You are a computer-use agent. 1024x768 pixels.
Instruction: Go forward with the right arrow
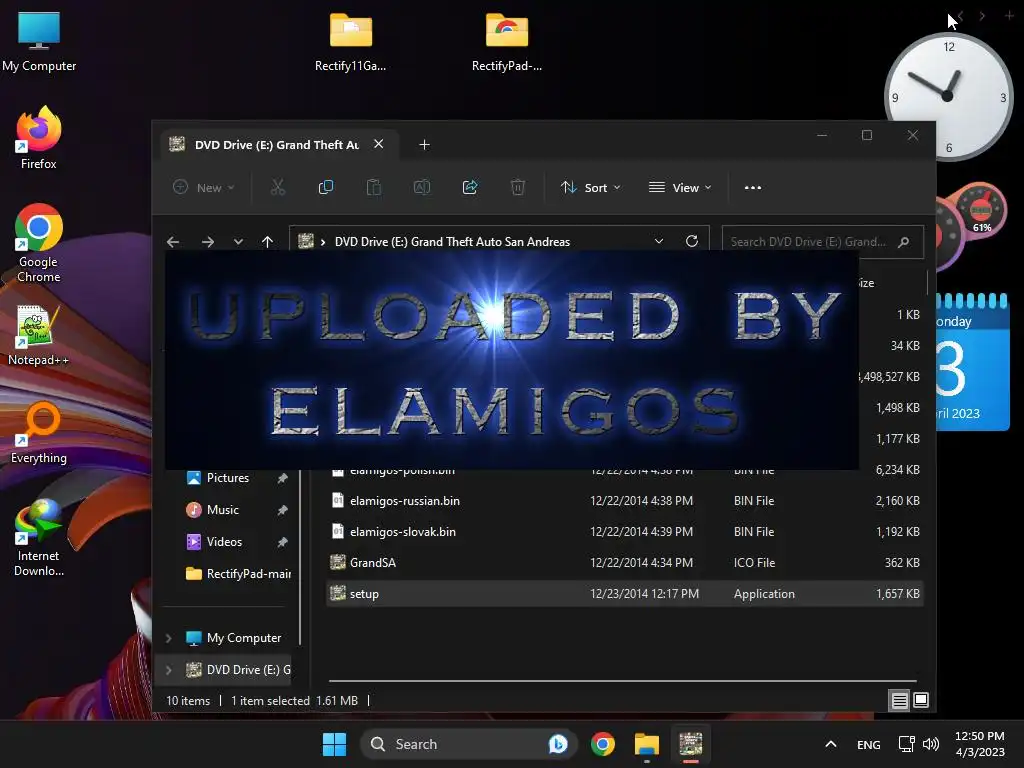click(208, 242)
